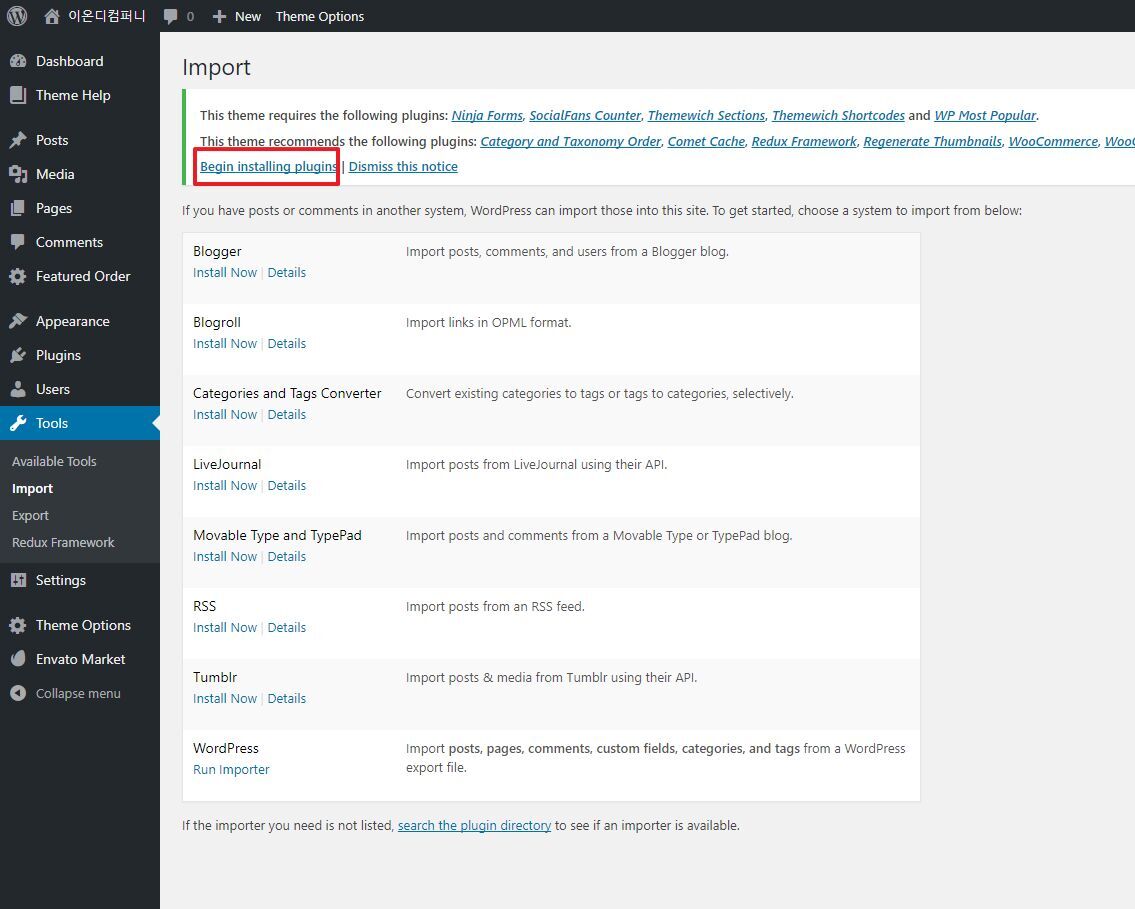Install Now for the RSS importer
1135x909 pixels.
coord(225,628)
